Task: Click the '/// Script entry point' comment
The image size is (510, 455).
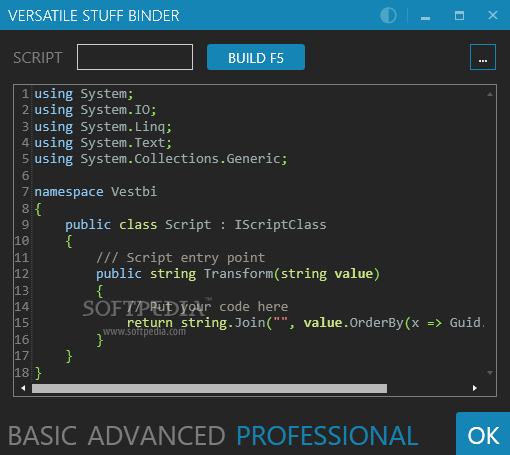Action: tap(180, 257)
